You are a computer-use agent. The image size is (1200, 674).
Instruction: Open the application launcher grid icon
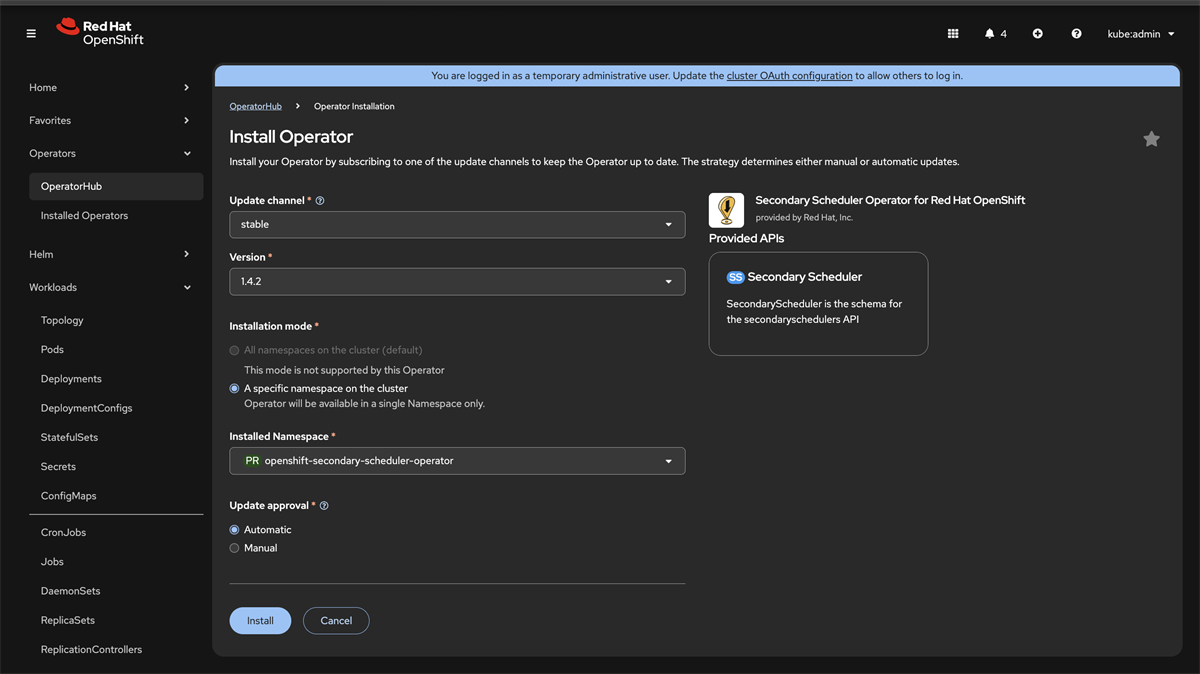tap(953, 34)
